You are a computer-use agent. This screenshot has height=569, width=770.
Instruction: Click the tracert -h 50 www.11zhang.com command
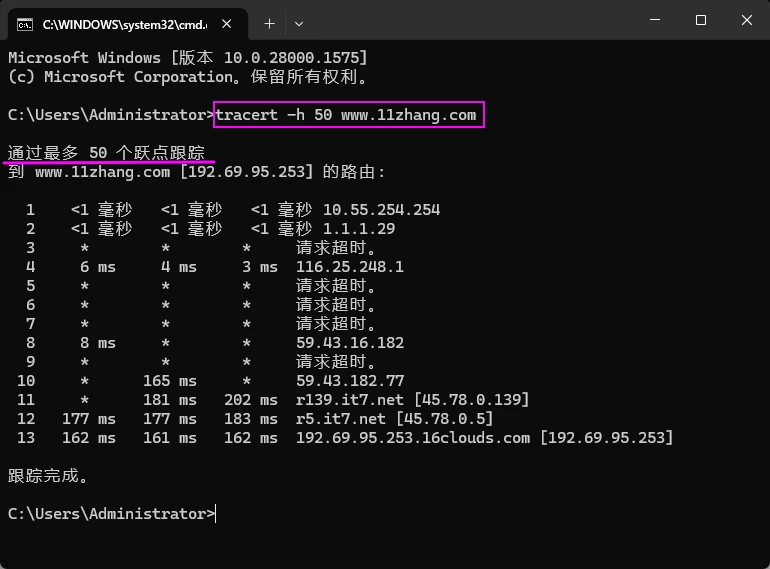346,115
